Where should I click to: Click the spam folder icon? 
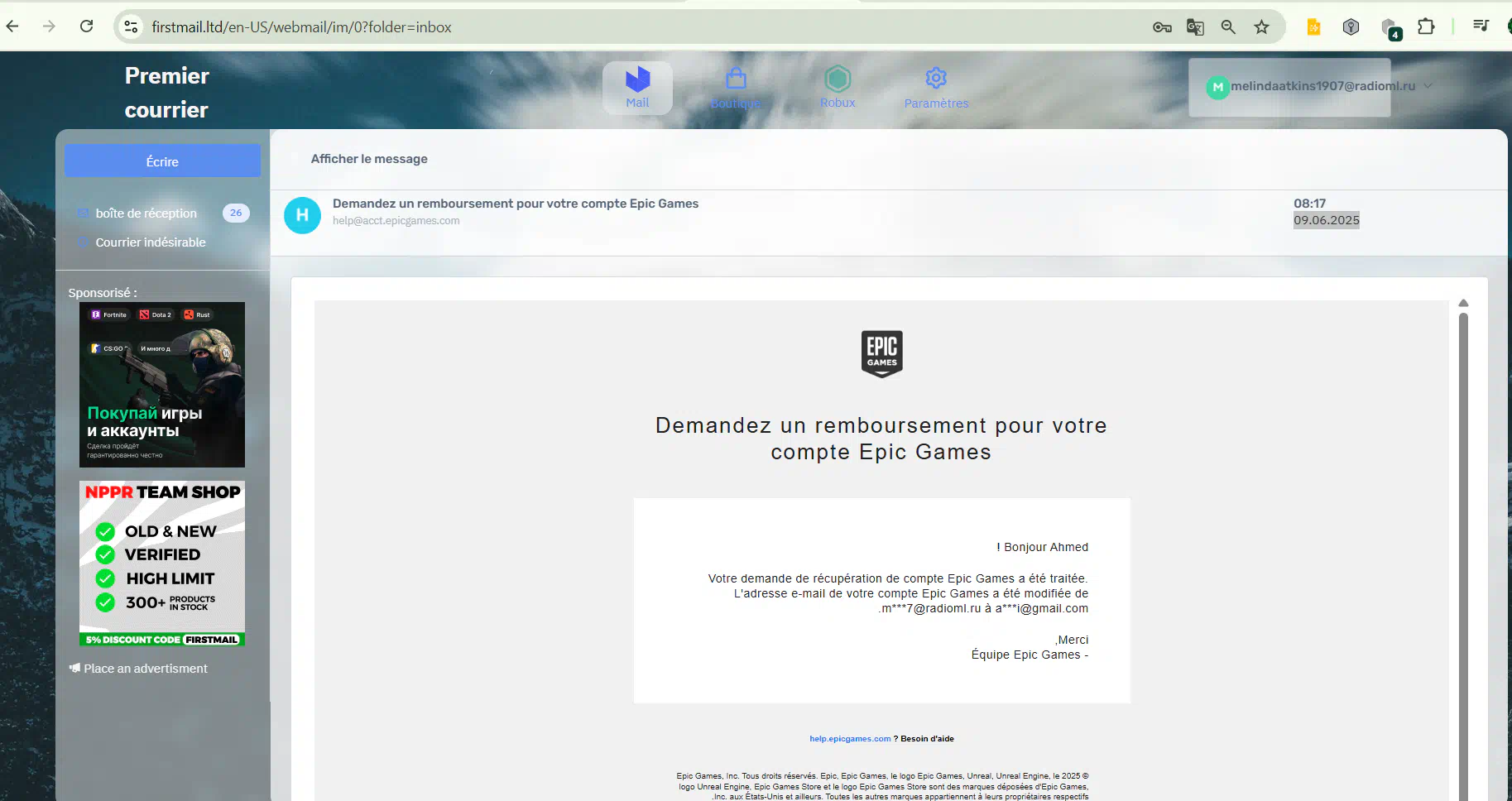pyautogui.click(x=82, y=242)
